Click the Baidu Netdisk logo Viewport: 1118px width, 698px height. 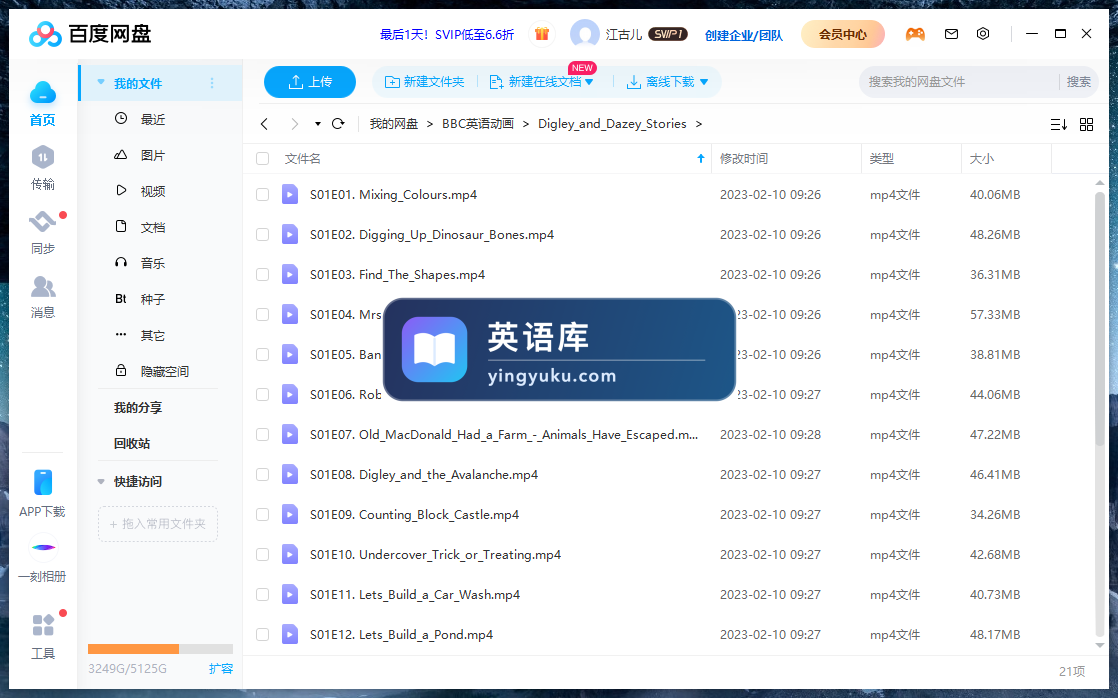click(x=91, y=34)
